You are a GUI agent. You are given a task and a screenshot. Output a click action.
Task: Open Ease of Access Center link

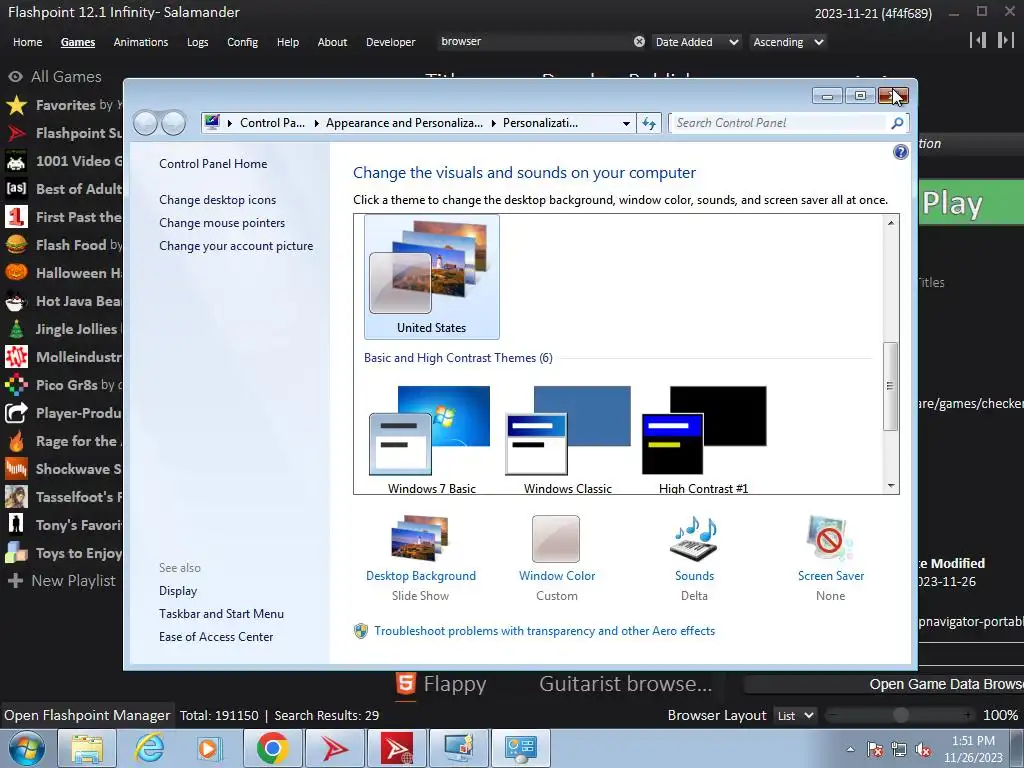[216, 637]
